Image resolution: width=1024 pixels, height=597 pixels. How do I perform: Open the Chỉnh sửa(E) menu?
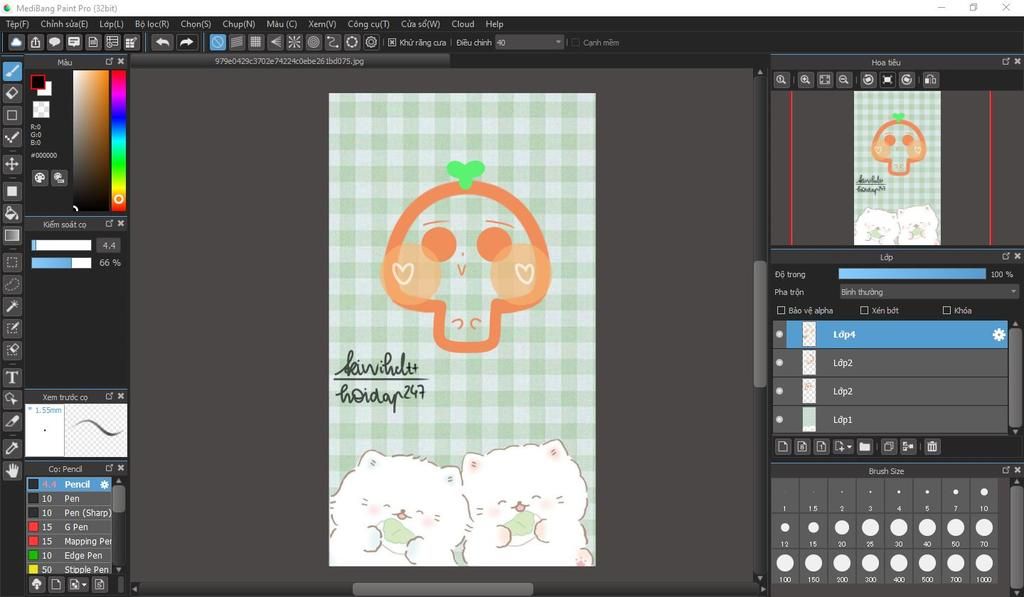(64, 24)
